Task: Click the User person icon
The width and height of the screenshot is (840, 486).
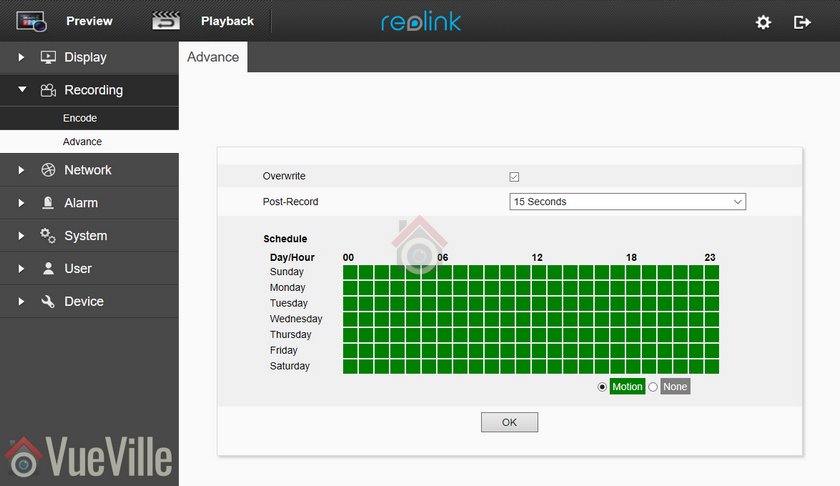Action: coord(48,268)
